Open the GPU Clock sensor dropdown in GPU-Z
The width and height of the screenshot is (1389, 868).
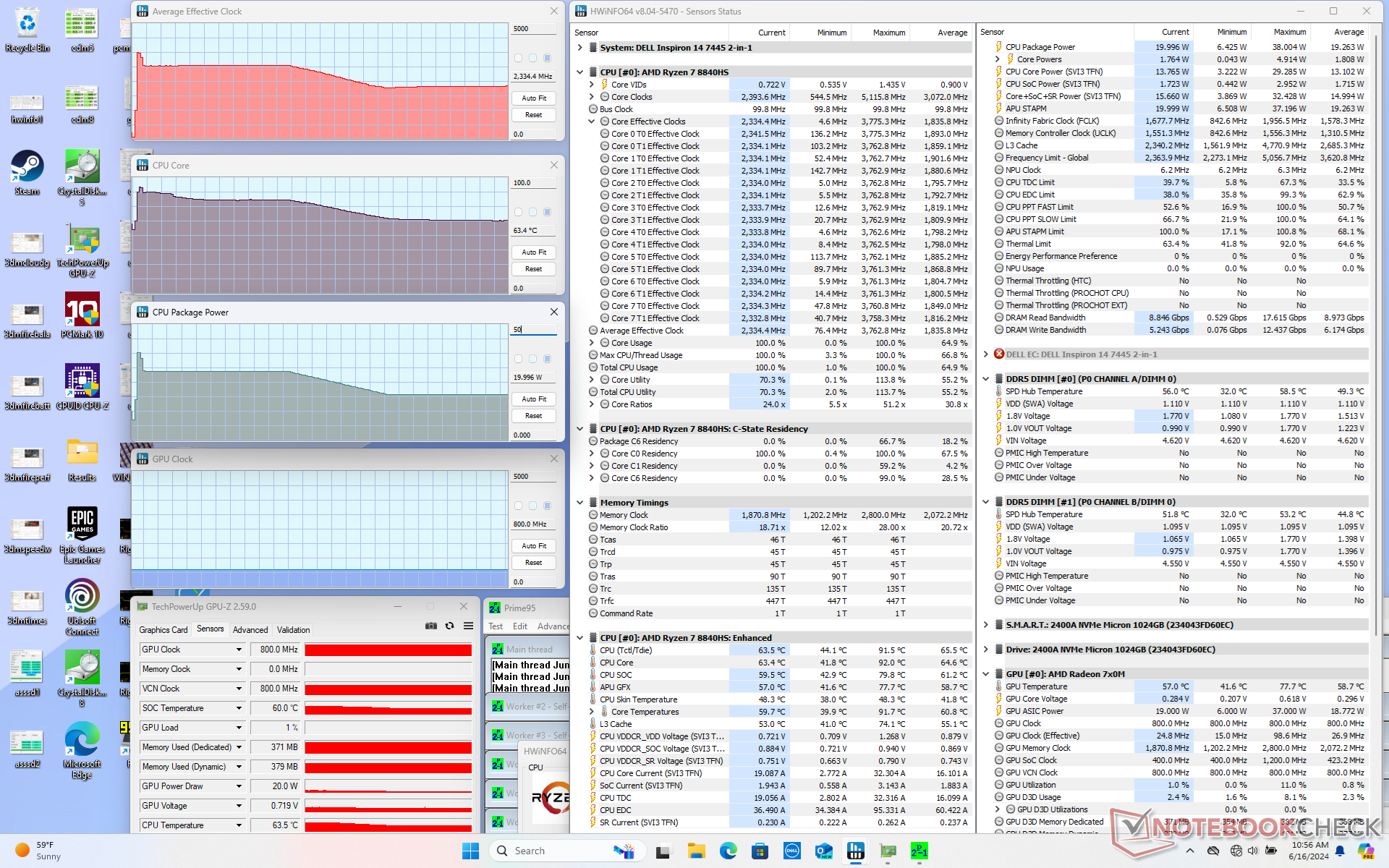pos(239,650)
